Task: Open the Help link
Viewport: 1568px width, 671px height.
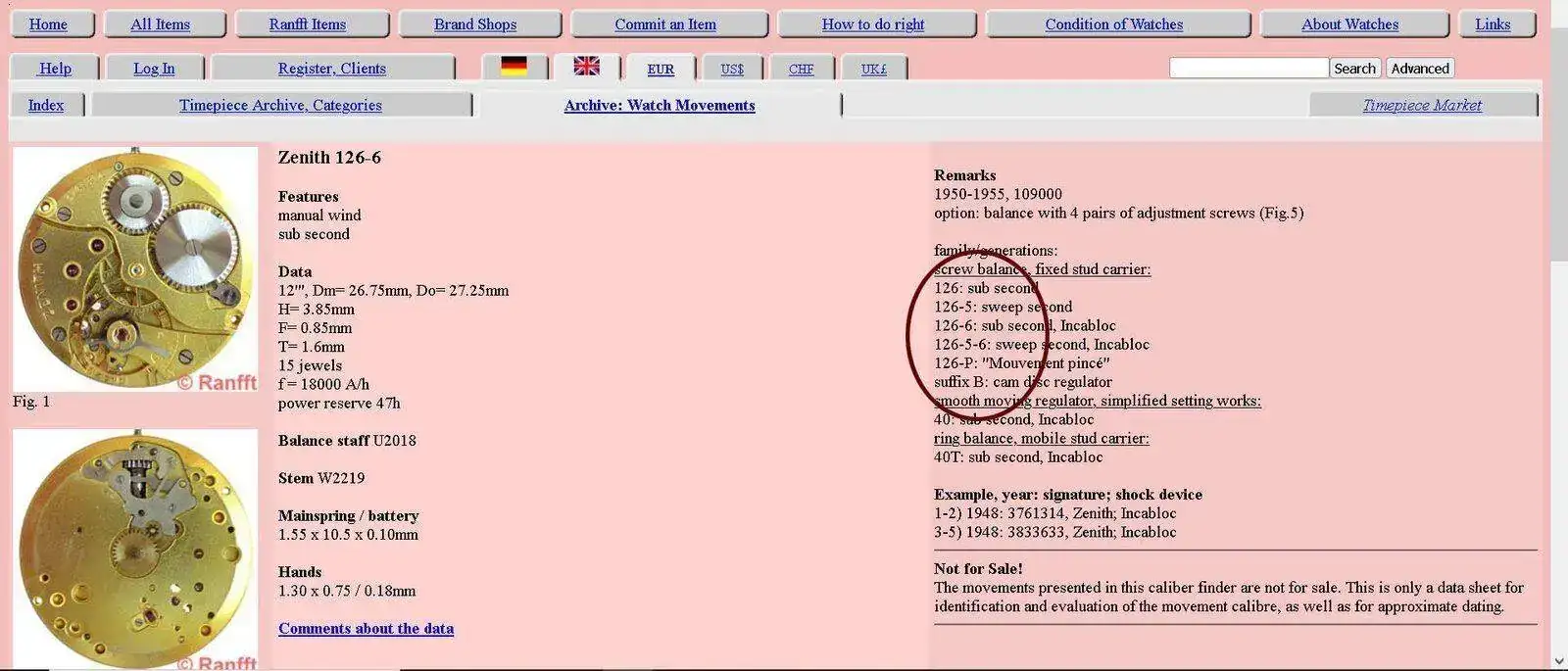Action: (55, 69)
